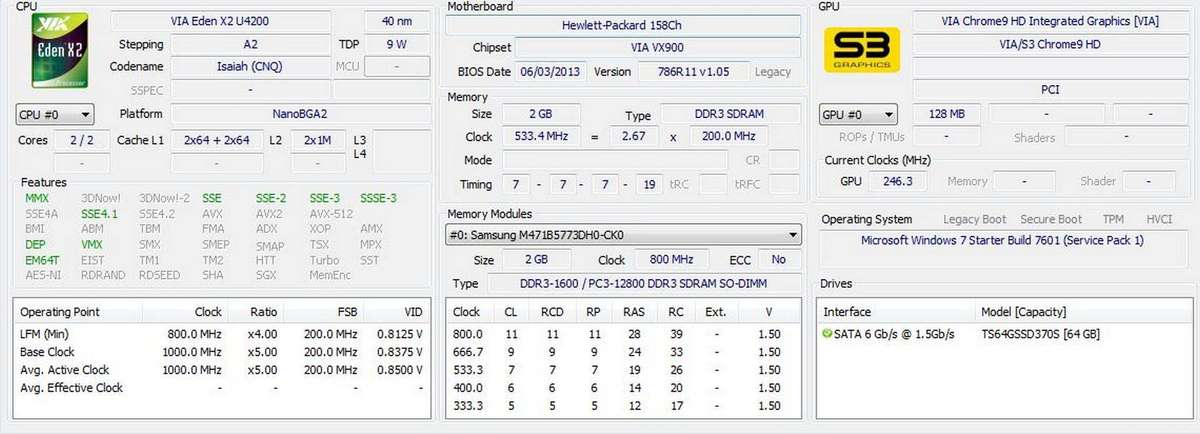Click the VID column header
This screenshot has height=434, width=1200.
[412, 312]
